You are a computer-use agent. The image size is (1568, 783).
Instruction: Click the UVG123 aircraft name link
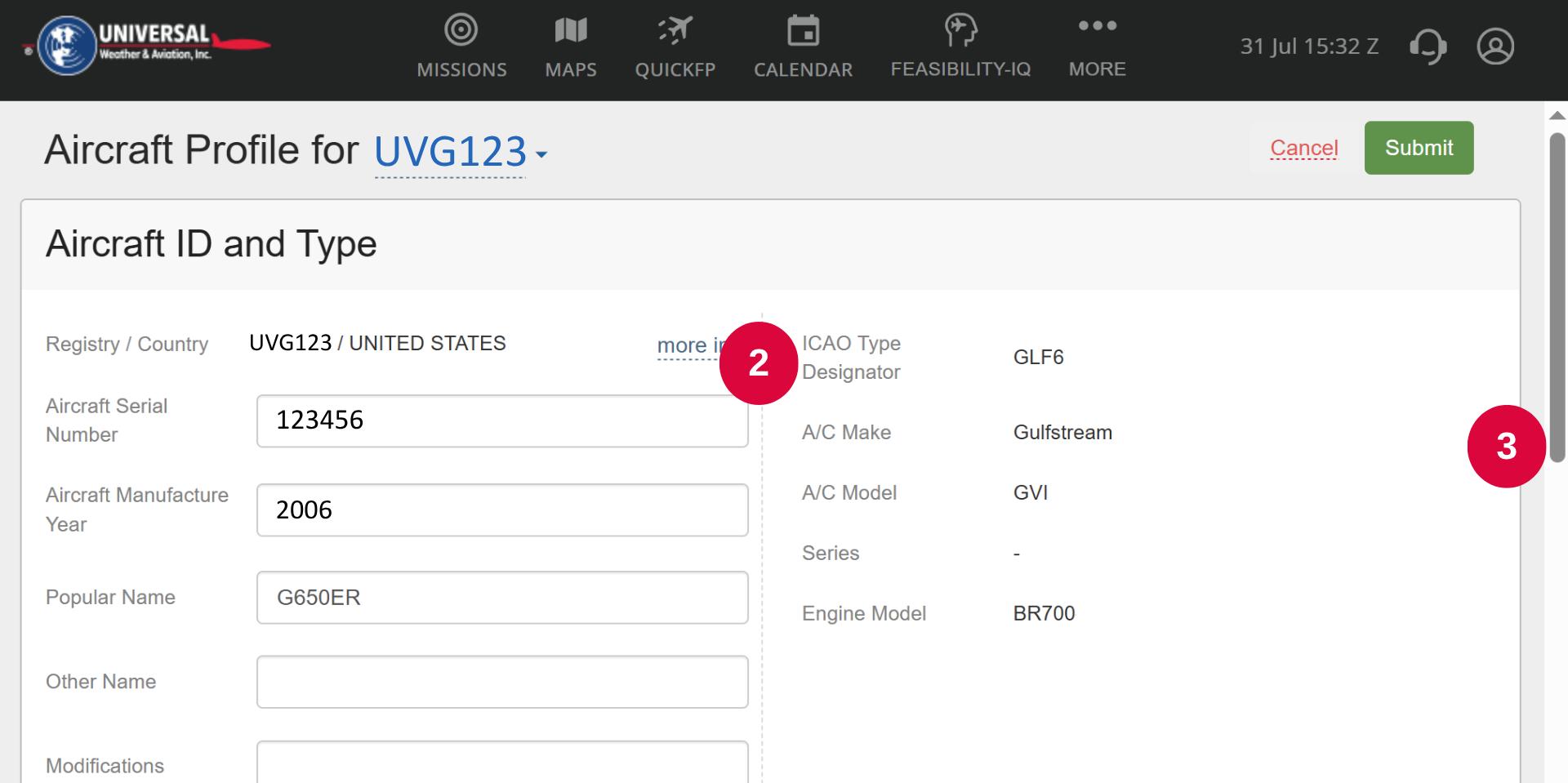tap(450, 152)
